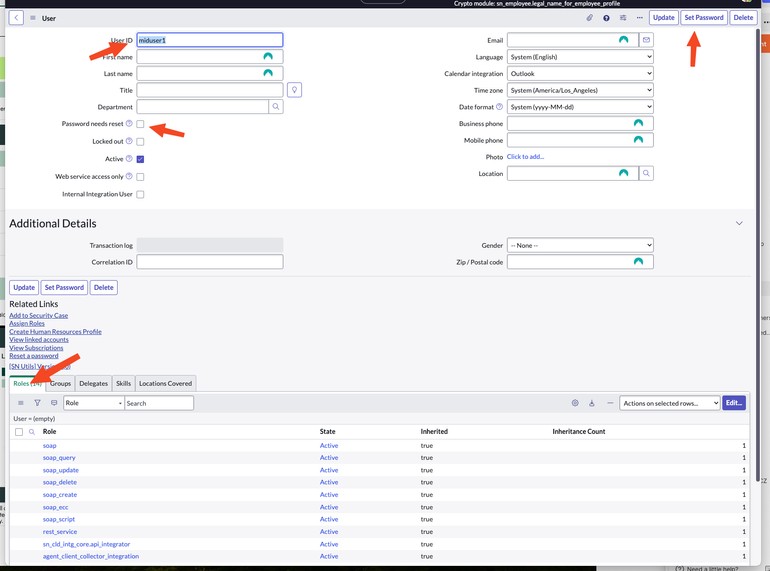This screenshot has width=770, height=571.
Task: Open Department lookup magnifier icon
Action: pyautogui.click(x=276, y=107)
